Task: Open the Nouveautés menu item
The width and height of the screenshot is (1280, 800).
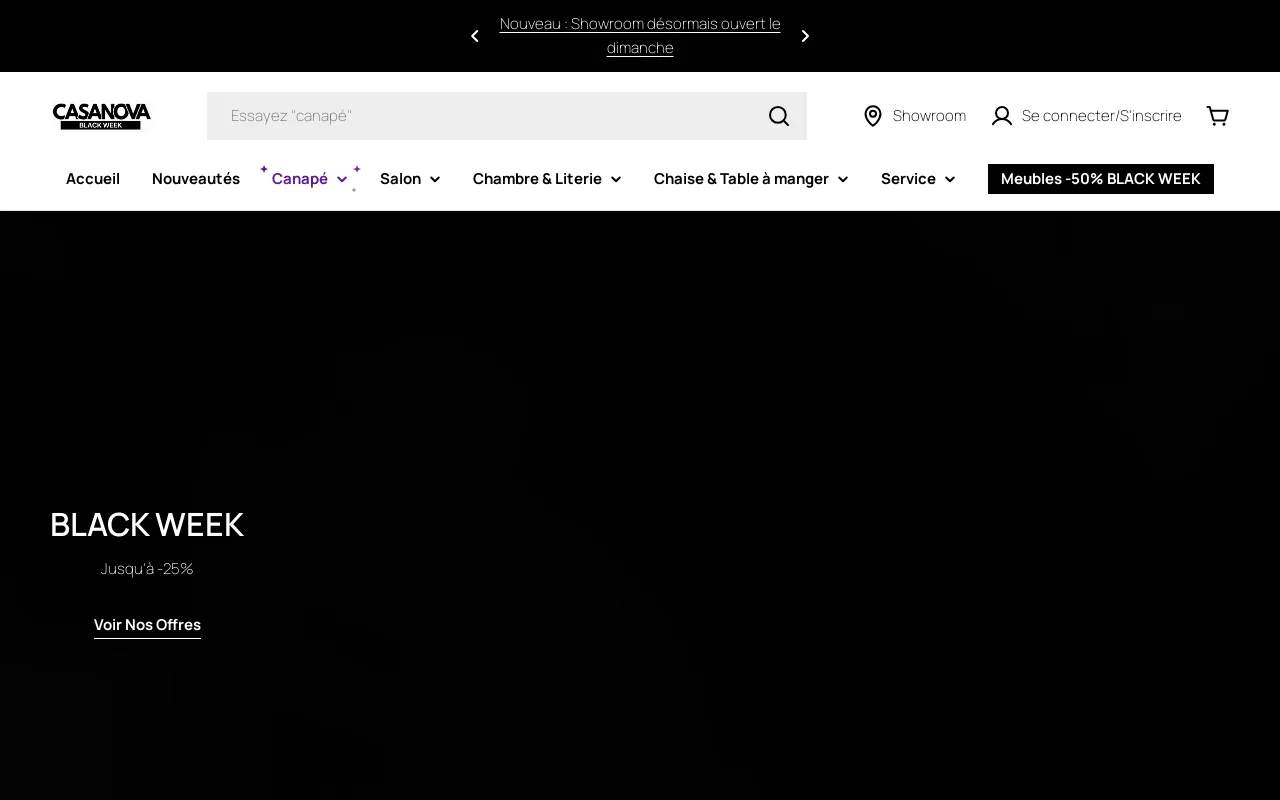Action: (196, 179)
